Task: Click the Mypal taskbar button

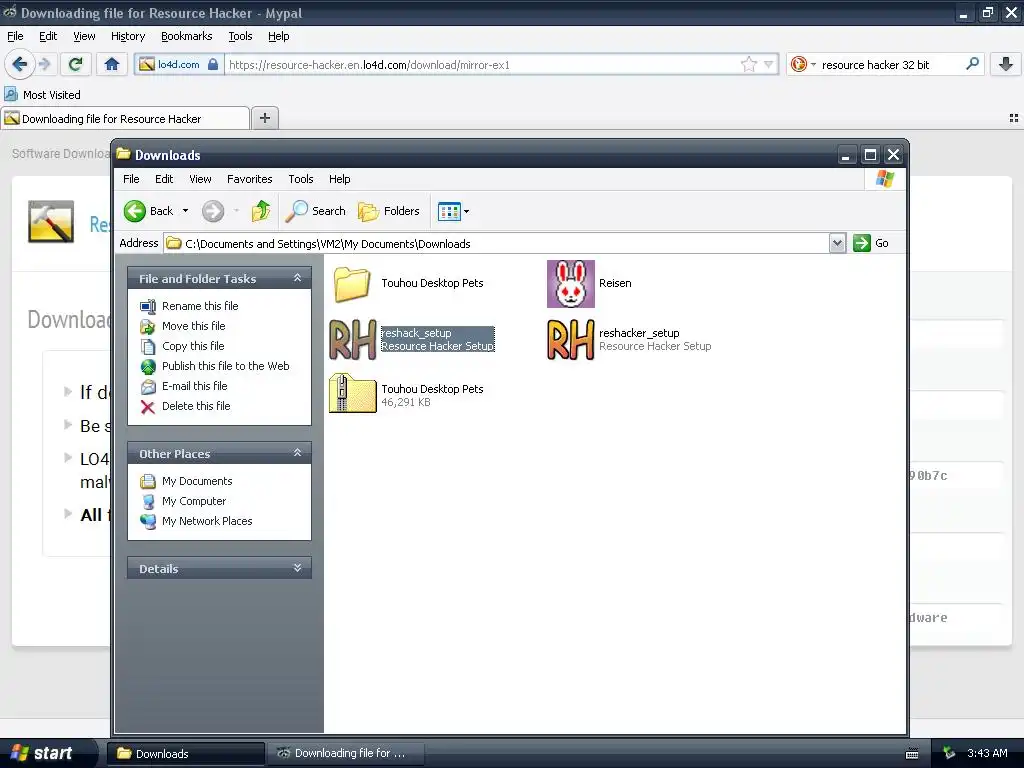Action: tap(345, 754)
